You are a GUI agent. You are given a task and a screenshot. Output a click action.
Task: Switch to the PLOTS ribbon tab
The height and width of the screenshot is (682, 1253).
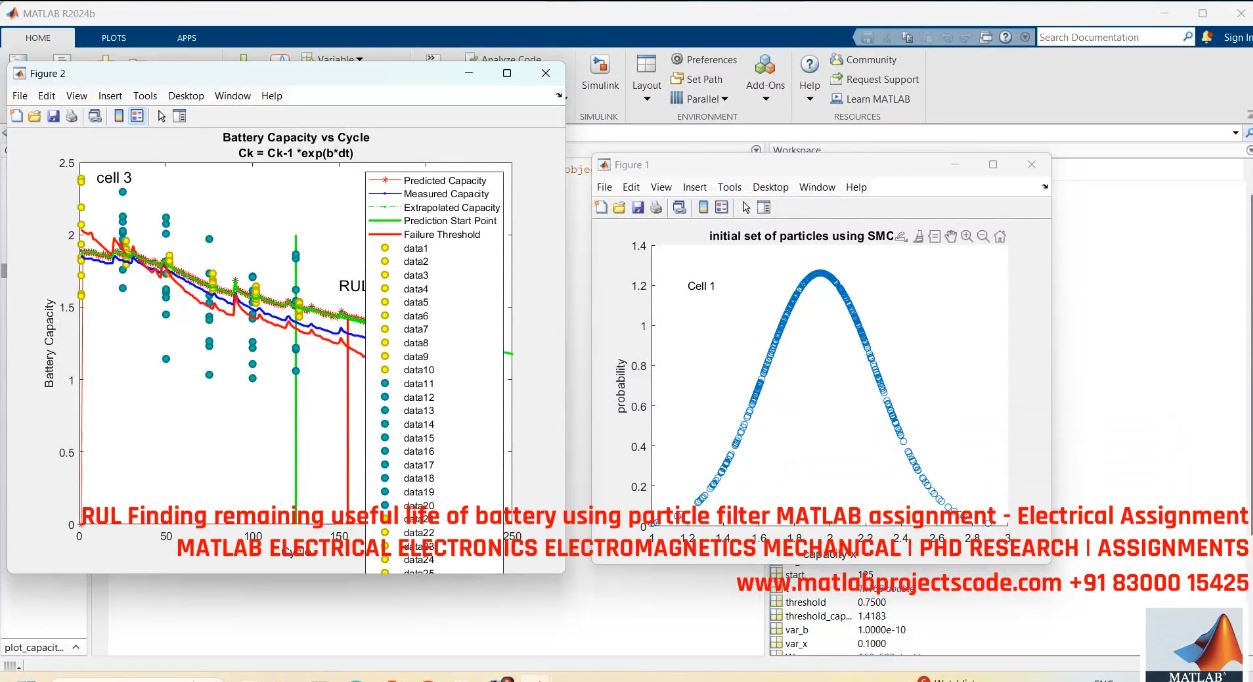[x=114, y=38]
